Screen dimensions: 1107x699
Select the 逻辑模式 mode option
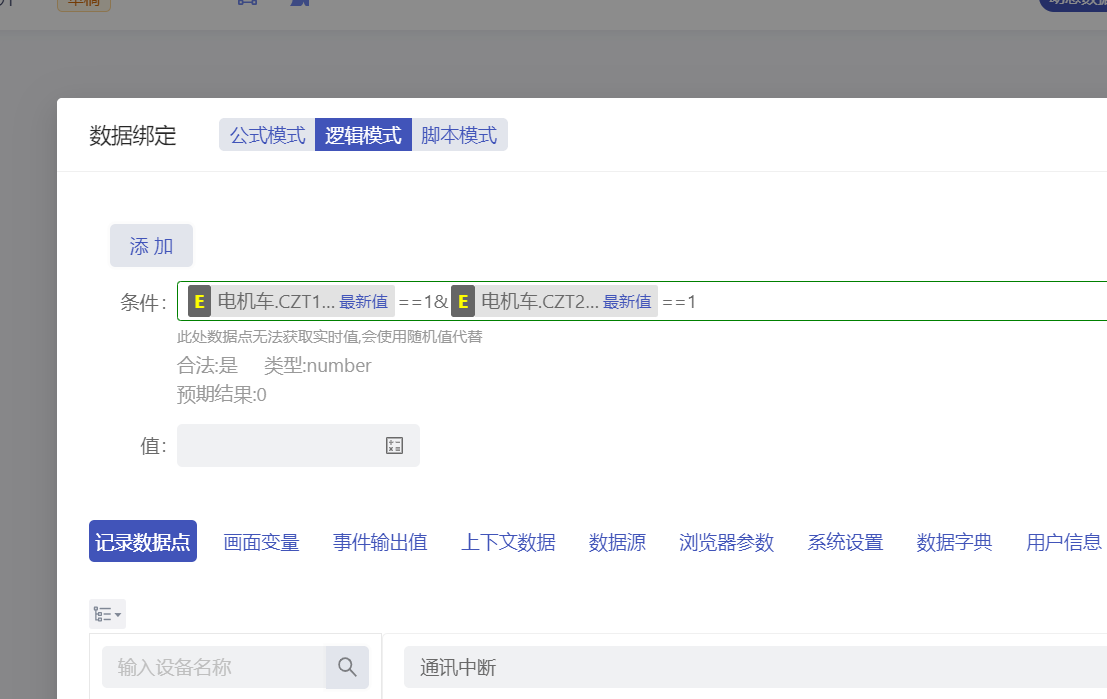[363, 135]
